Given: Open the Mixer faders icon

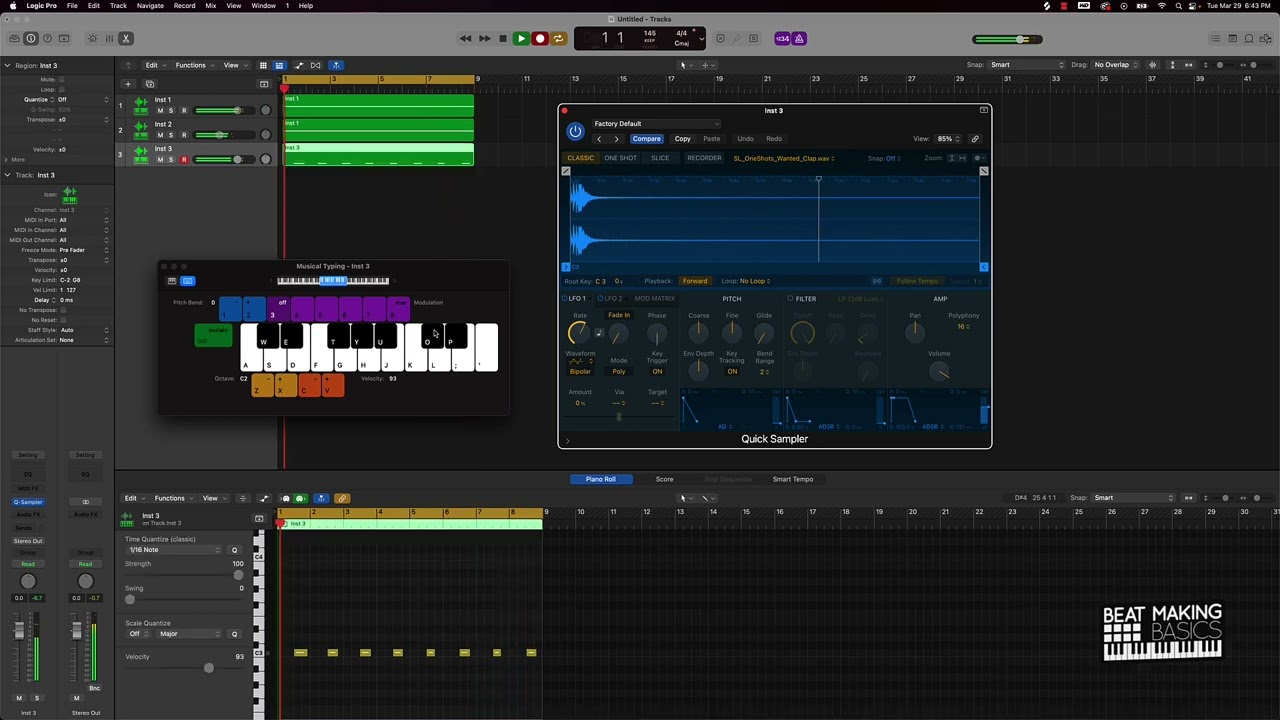Looking at the screenshot, I should [109, 38].
